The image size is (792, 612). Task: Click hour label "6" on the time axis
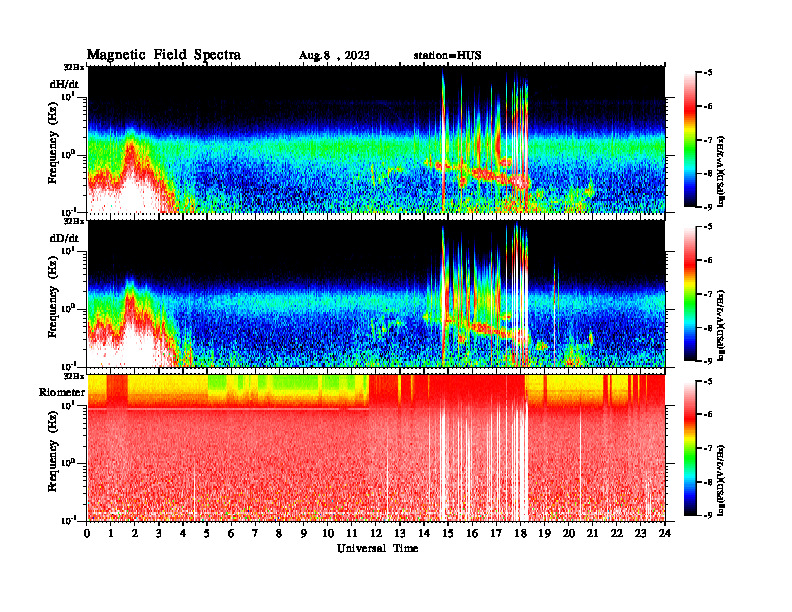231,533
